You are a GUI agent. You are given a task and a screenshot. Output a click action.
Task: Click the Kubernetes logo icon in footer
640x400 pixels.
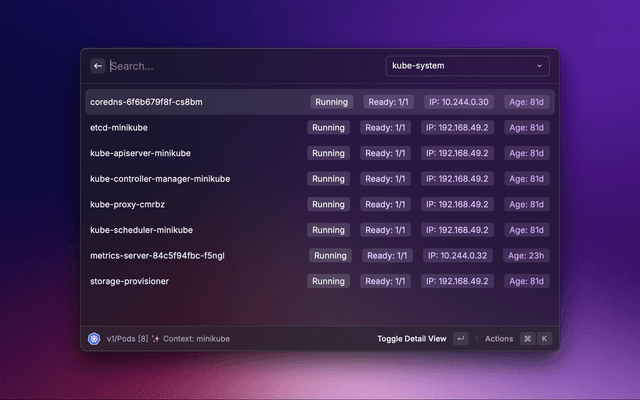94,339
